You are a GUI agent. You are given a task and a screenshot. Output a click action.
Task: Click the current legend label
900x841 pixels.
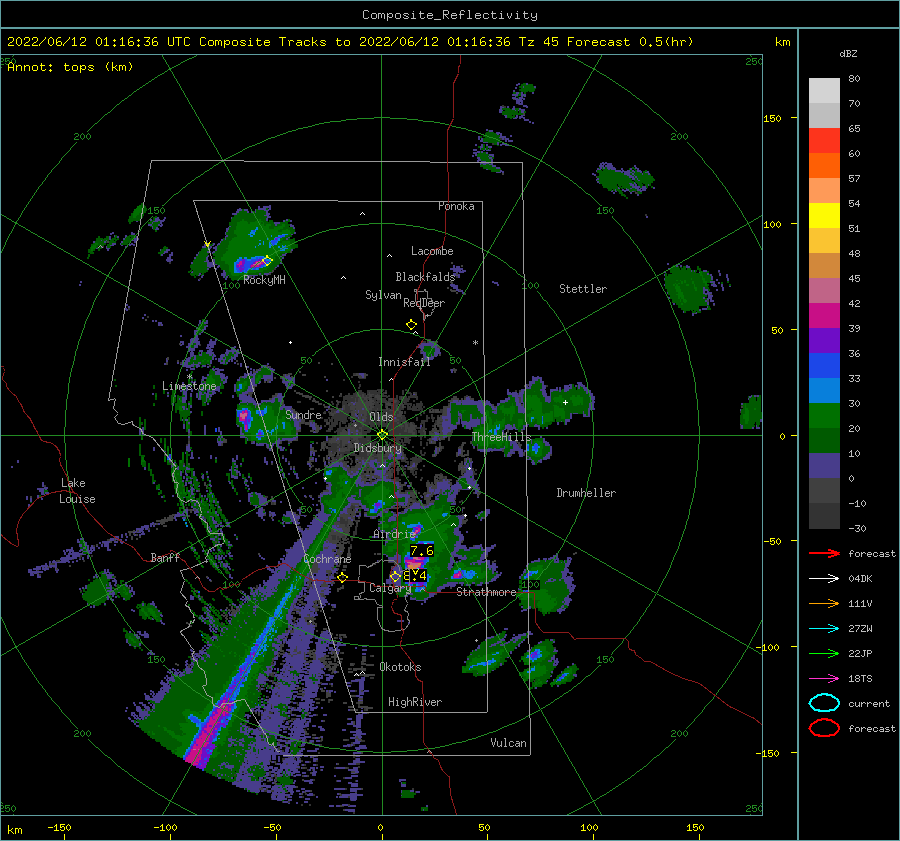point(869,703)
